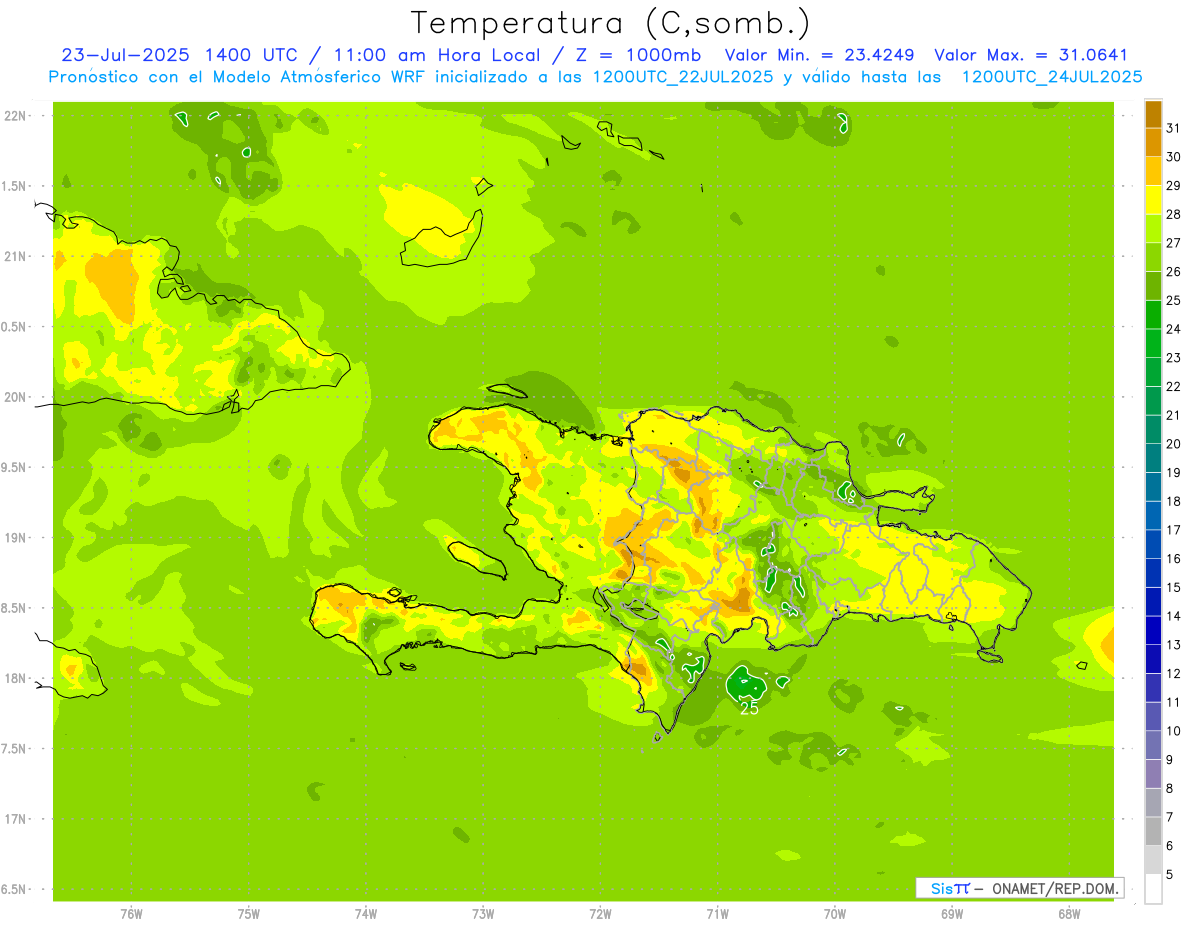Pick the legend swatch between 25 and 26

coord(1153,286)
